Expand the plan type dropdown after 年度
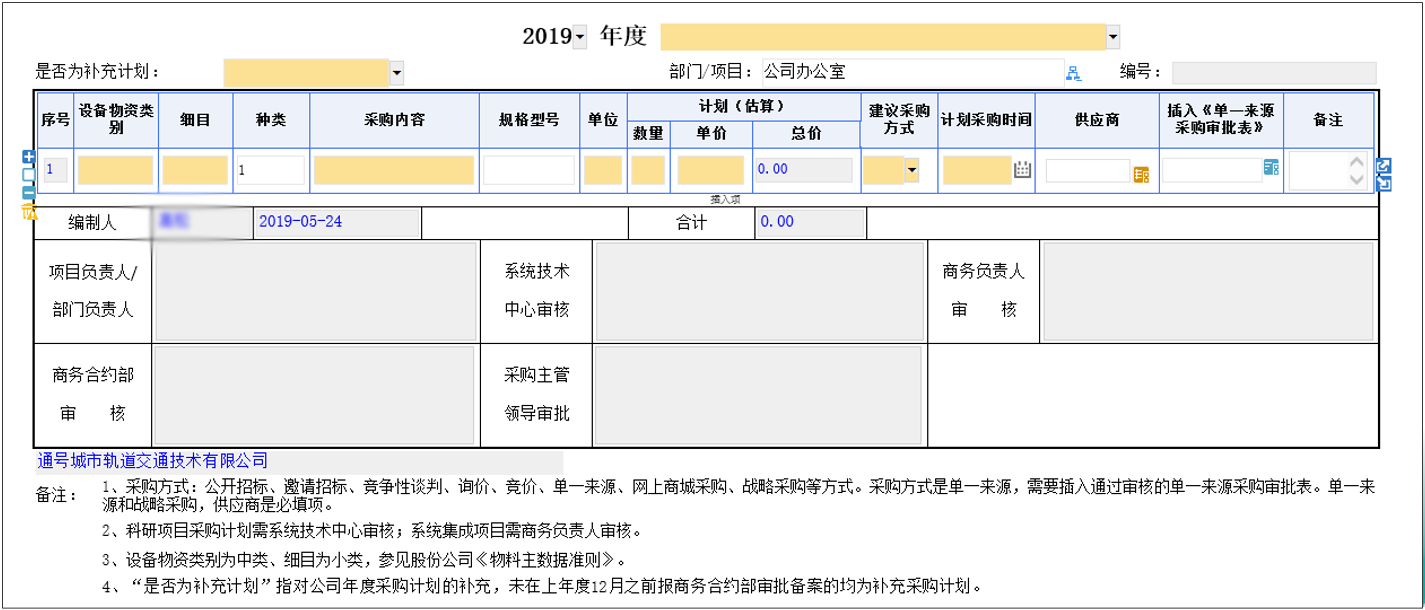 (x=1113, y=37)
